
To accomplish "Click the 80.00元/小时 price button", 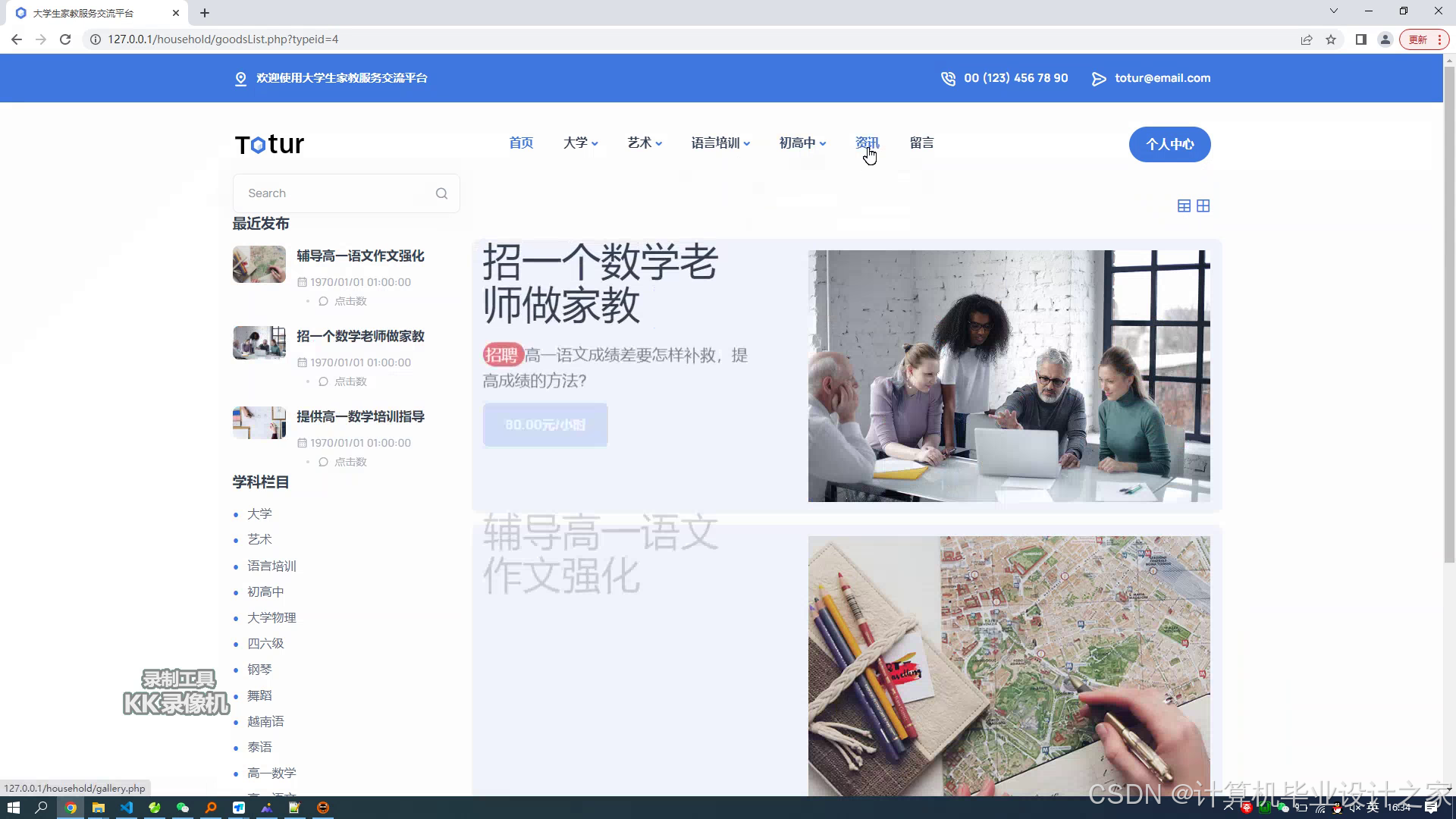I will [545, 425].
